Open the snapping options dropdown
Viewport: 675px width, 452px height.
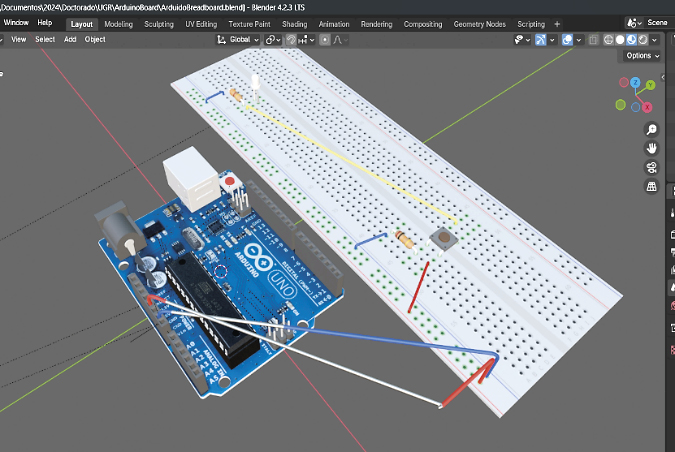click(x=307, y=40)
